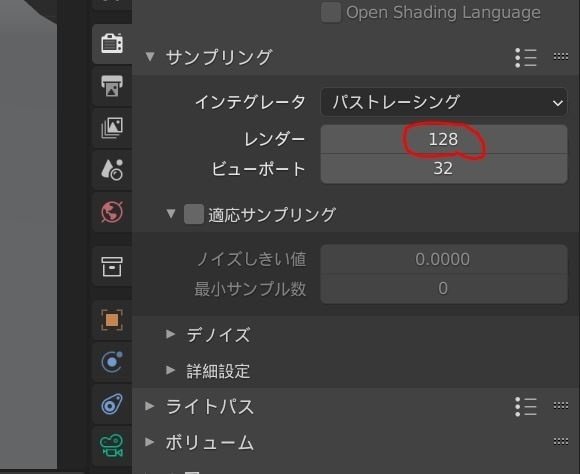Screen dimensions: 580x474
Task: Open the Physics properties tab icon
Action: click(112, 362)
